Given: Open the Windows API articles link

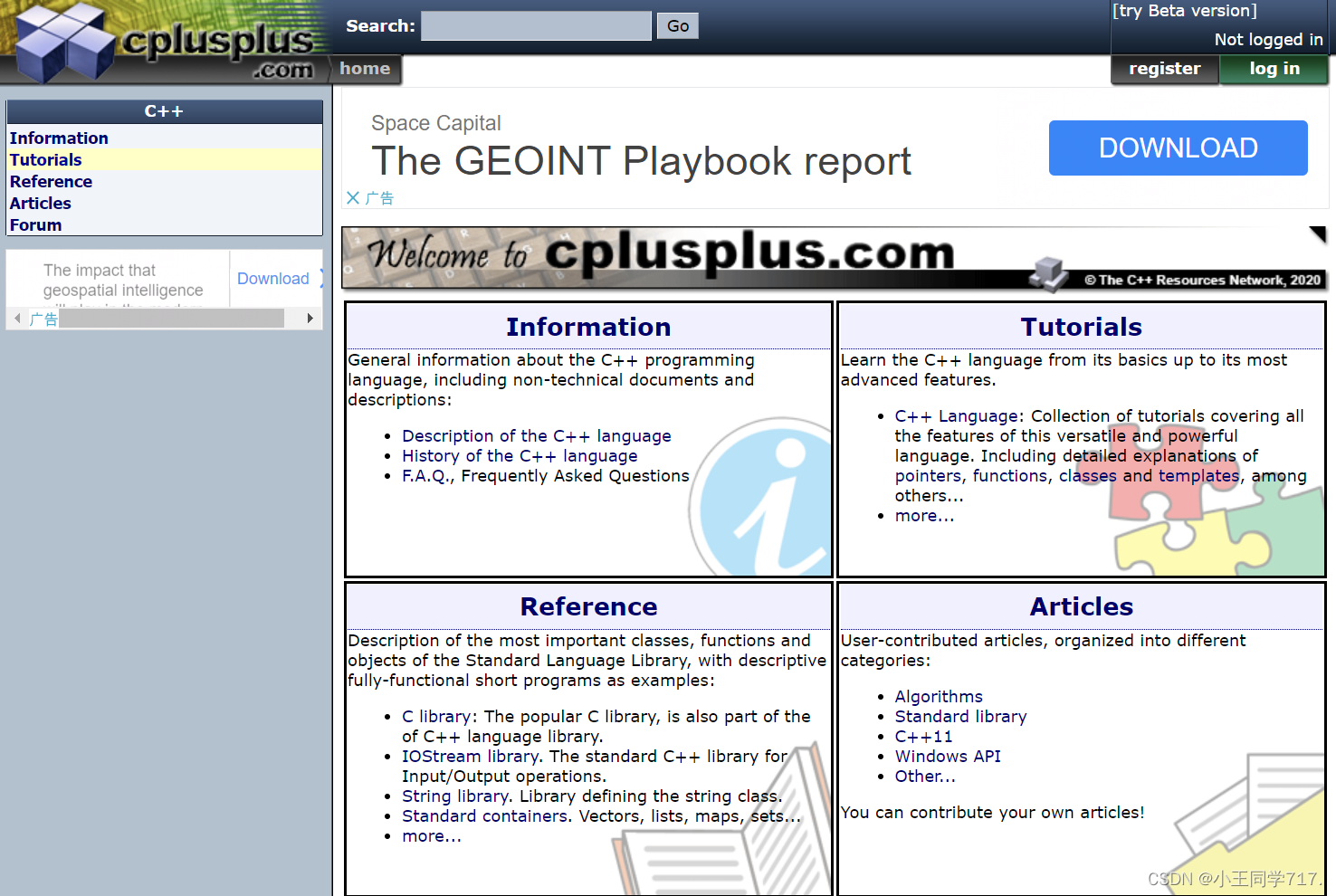Looking at the screenshot, I should tap(948, 757).
